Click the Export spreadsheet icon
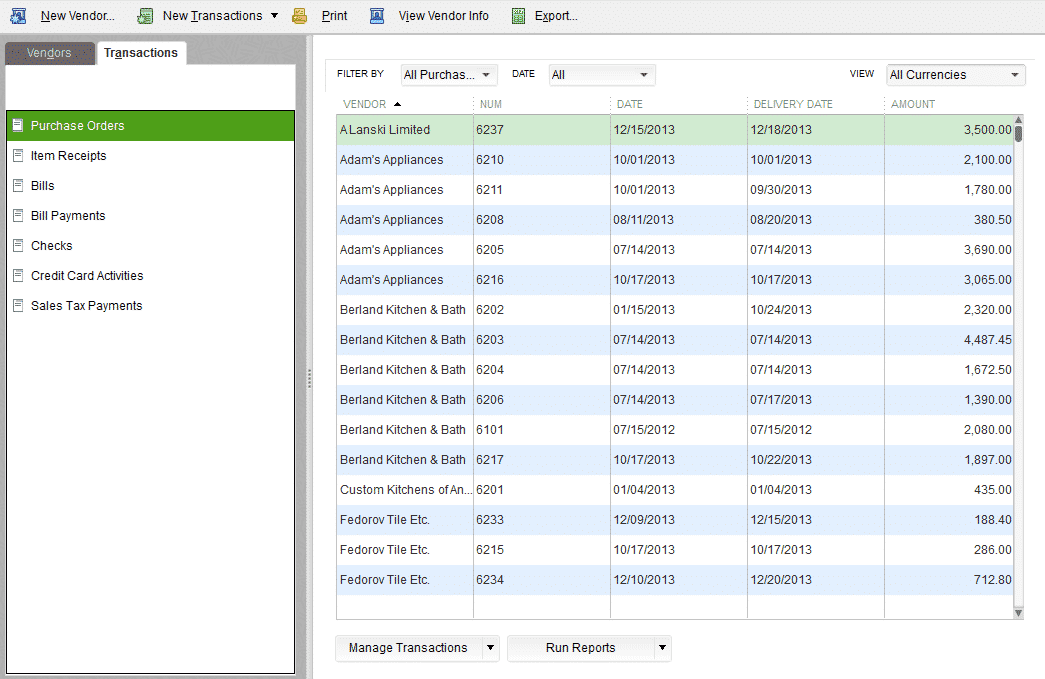The width and height of the screenshot is (1045, 679). (x=519, y=16)
